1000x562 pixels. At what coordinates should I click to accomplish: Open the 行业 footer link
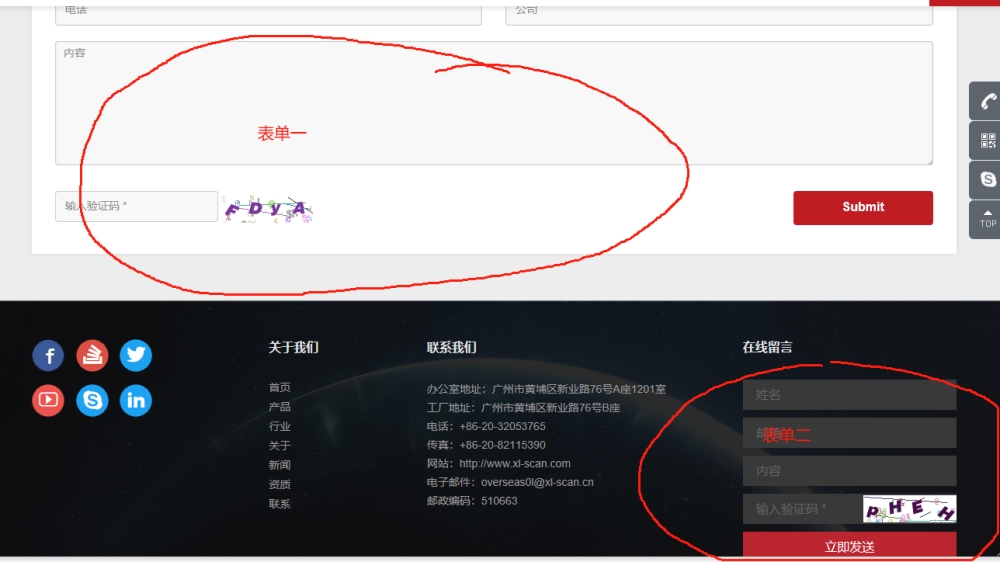coord(279,426)
